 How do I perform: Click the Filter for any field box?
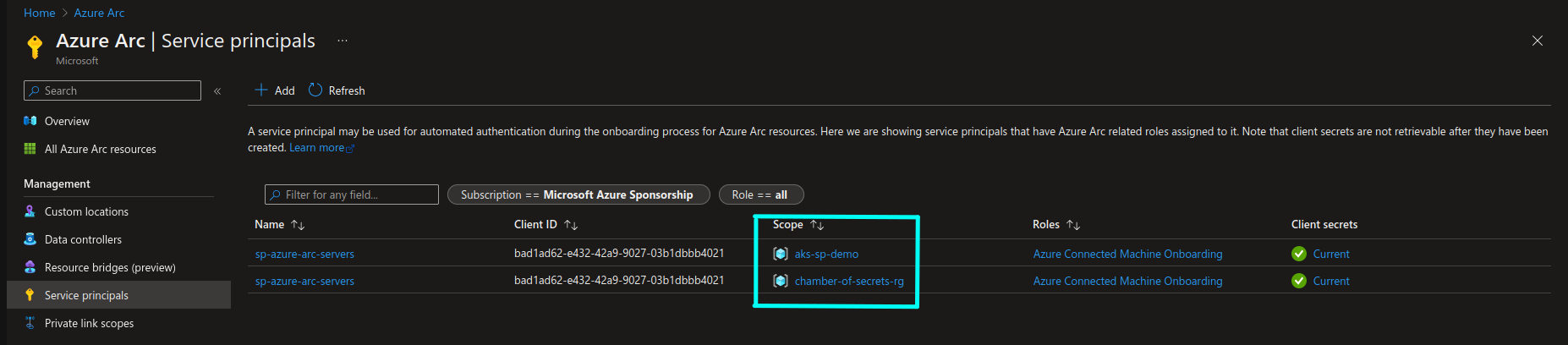(x=352, y=194)
